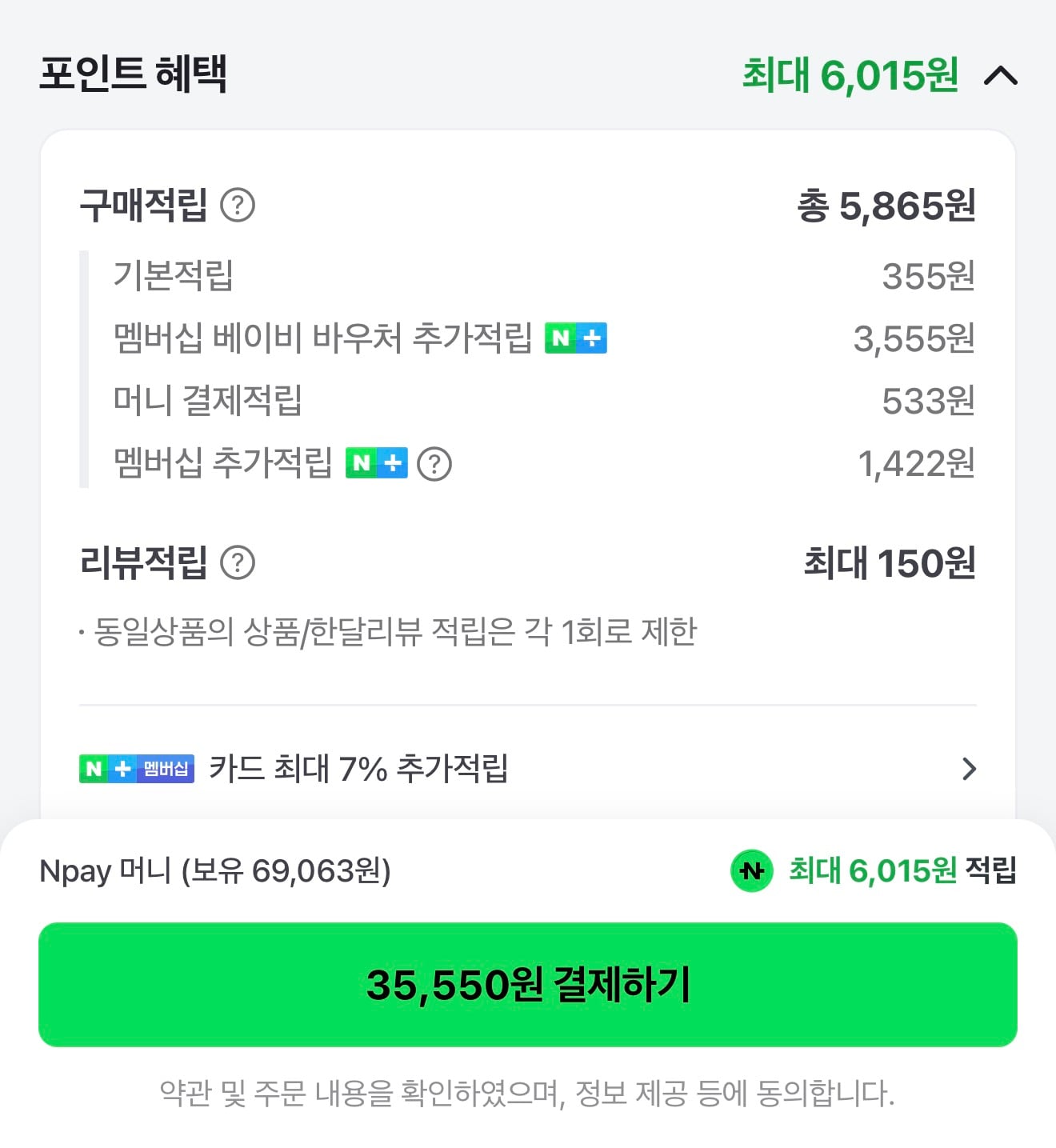Viewport: 1056px width, 1148px height.
Task: Open help icon next to 구매적립
Action: click(x=238, y=206)
